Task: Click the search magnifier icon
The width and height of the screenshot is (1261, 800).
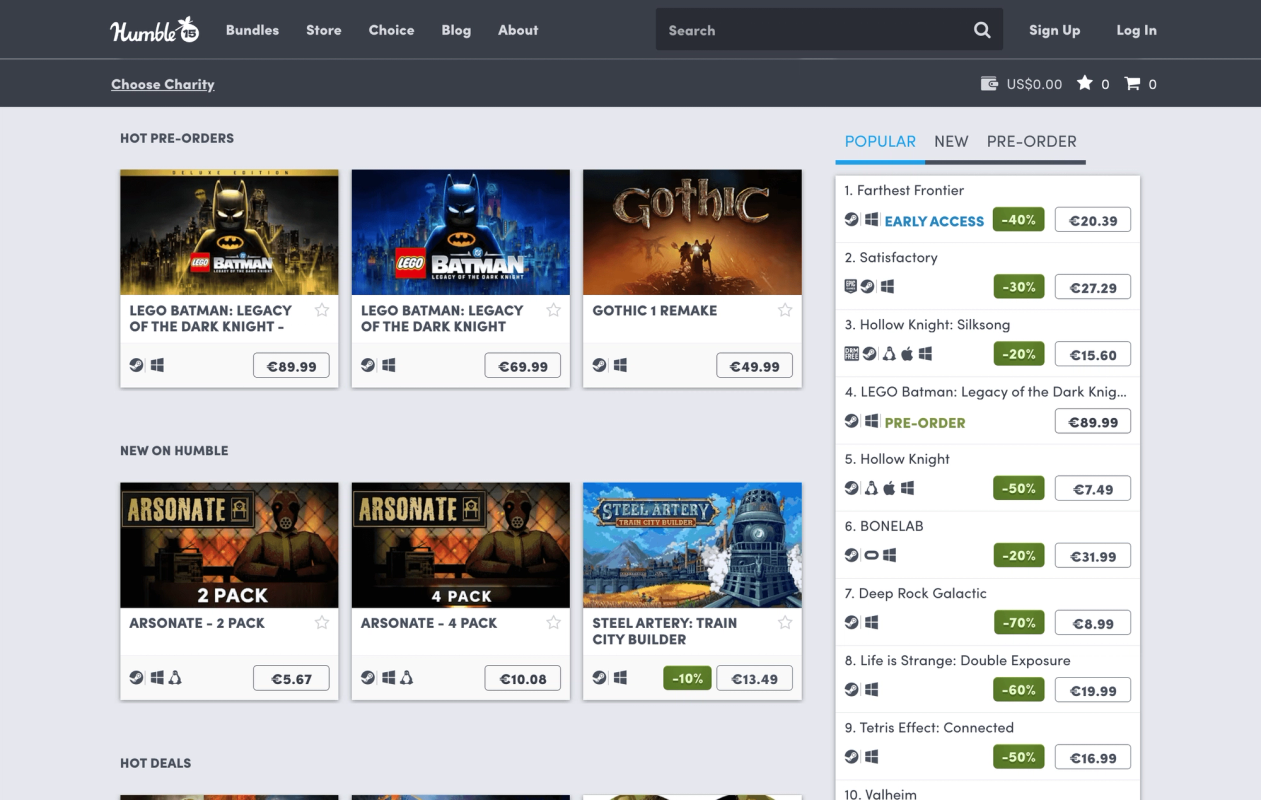Action: click(982, 30)
